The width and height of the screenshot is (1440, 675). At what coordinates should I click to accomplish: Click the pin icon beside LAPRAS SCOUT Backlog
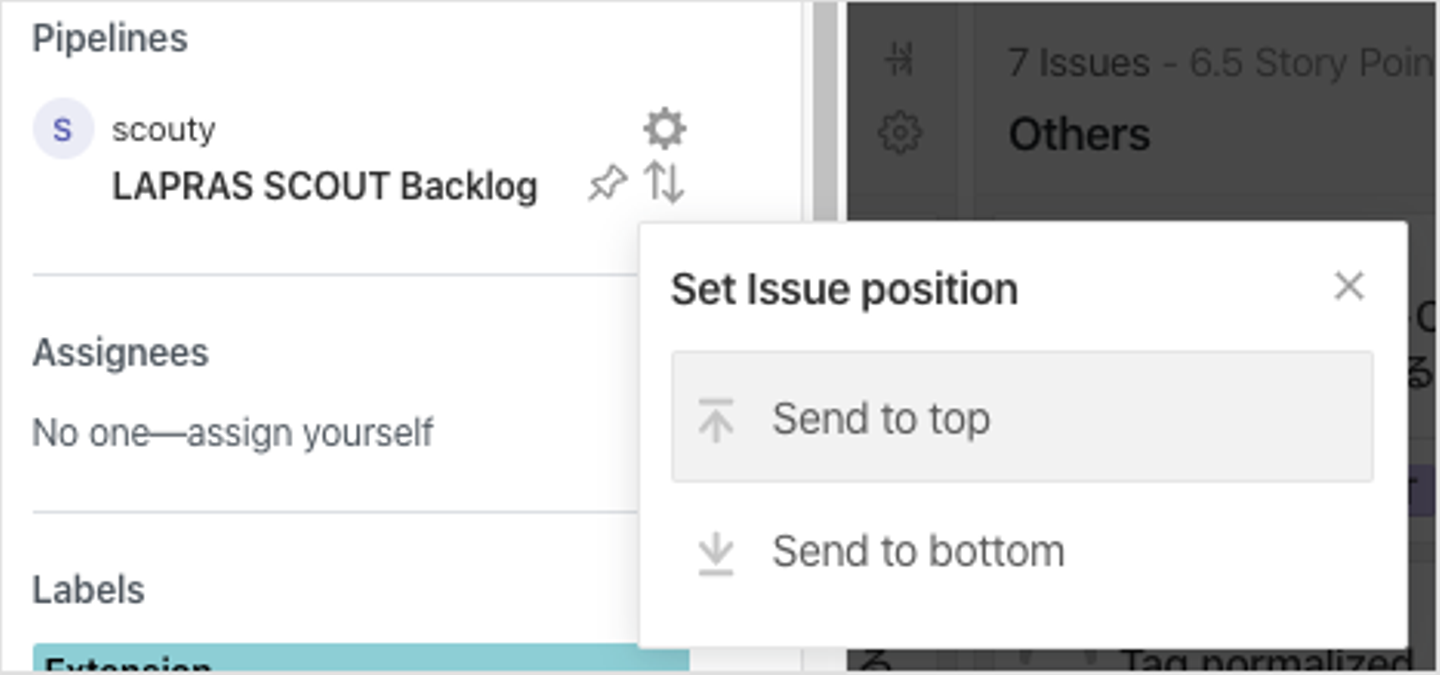[x=607, y=184]
